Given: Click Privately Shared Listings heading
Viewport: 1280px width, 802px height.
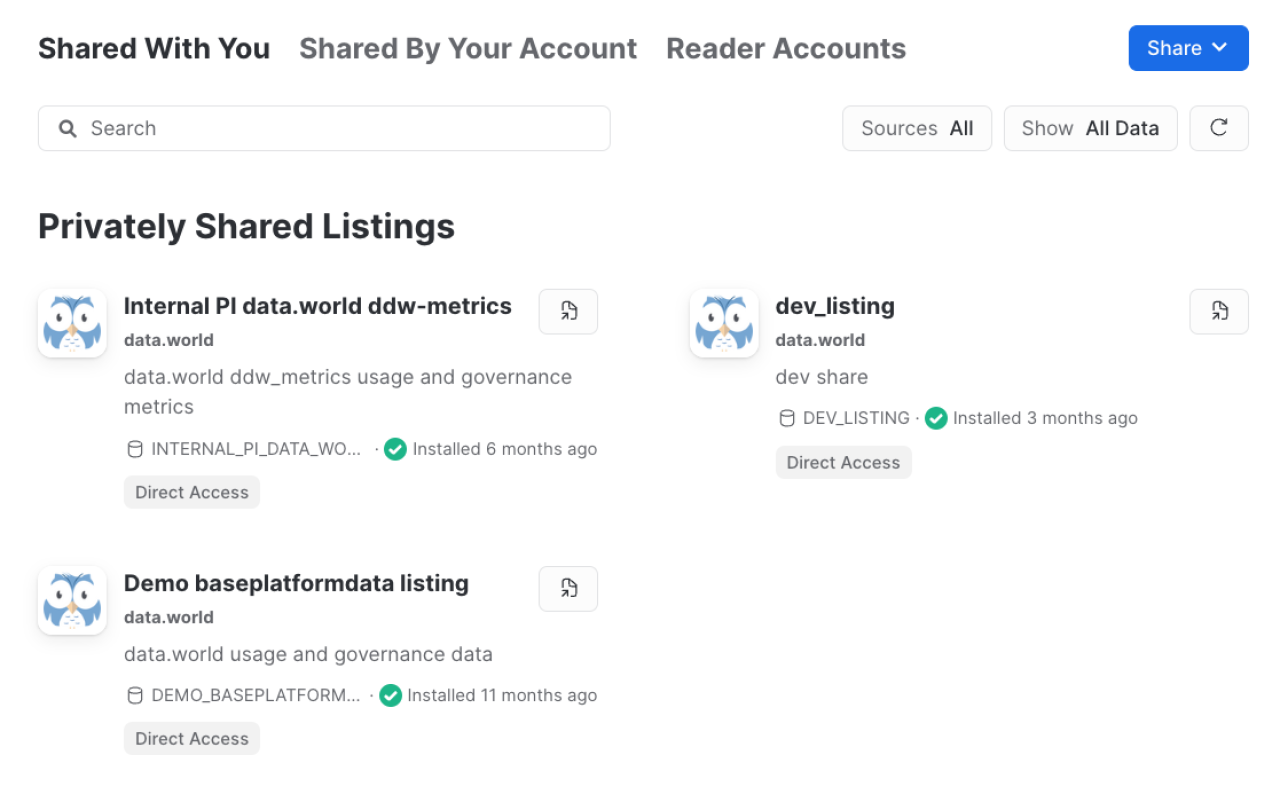Looking at the screenshot, I should [246, 226].
